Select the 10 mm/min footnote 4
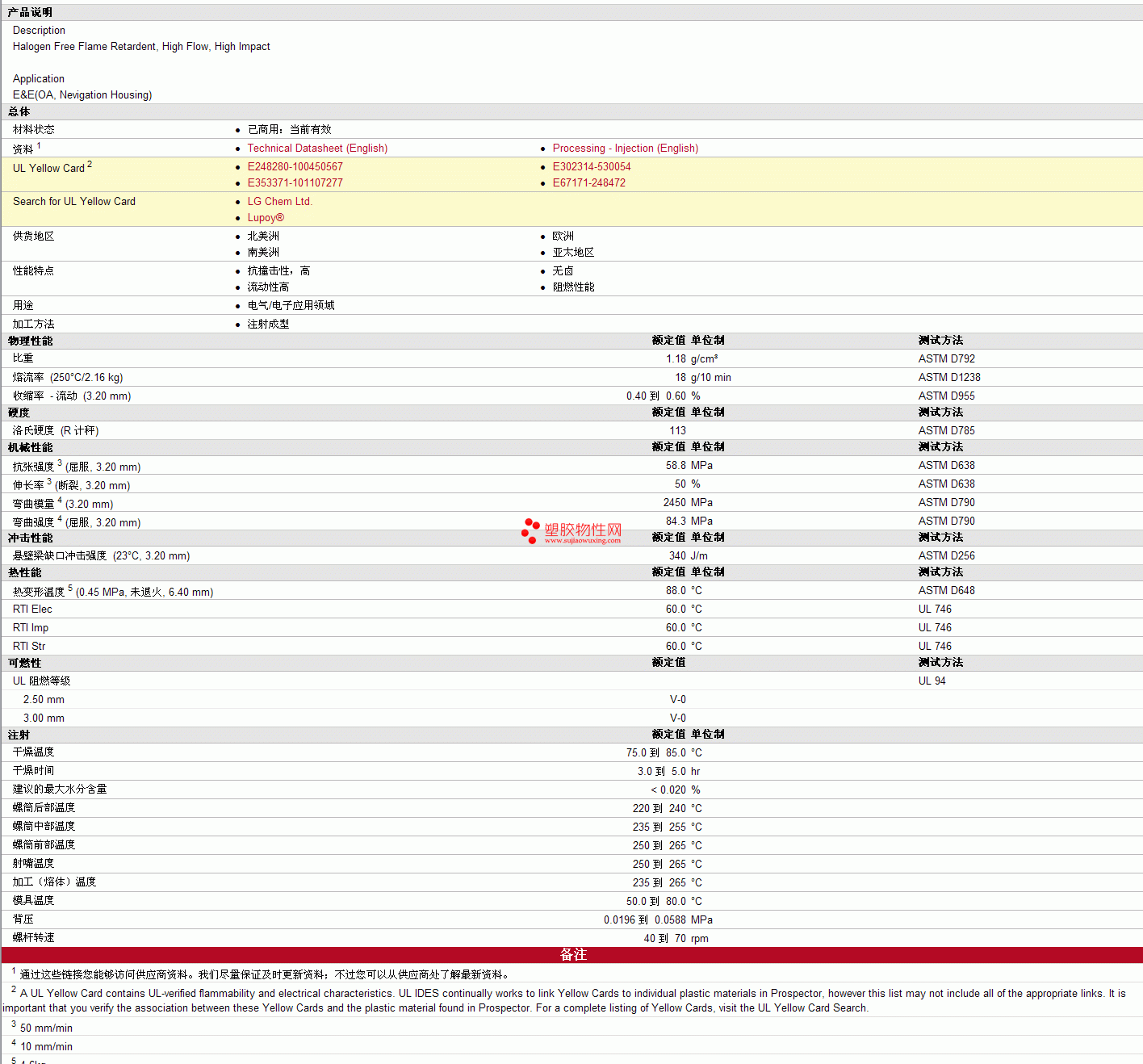The height and width of the screenshot is (1064, 1143). (47, 1047)
